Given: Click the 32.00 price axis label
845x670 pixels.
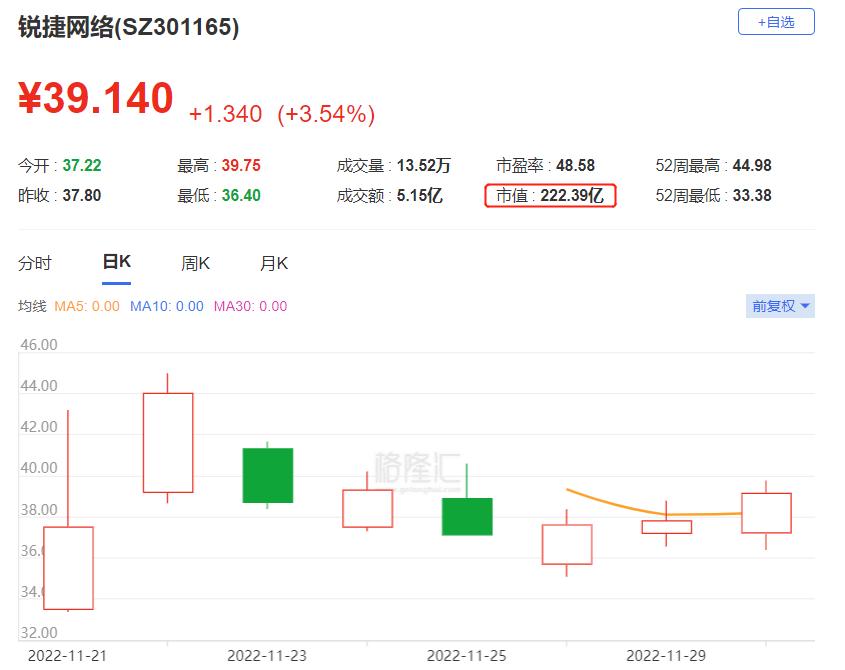Looking at the screenshot, I should coord(39,633).
